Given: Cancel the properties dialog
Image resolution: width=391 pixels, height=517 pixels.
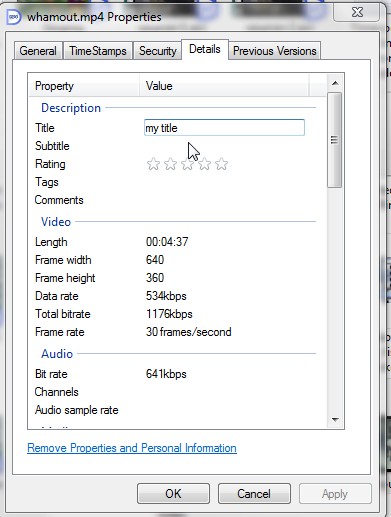Looking at the screenshot, I should coord(254,494).
